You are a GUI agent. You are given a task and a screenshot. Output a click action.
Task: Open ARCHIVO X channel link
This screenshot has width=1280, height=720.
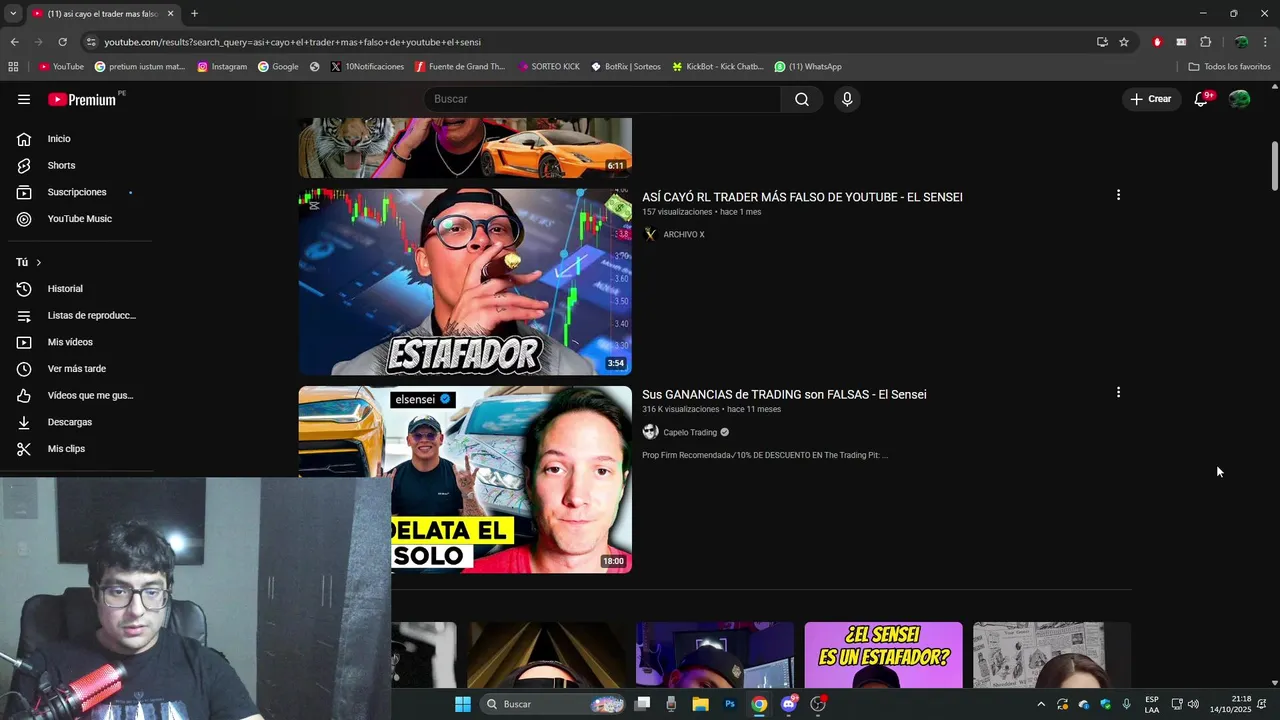pos(684,235)
